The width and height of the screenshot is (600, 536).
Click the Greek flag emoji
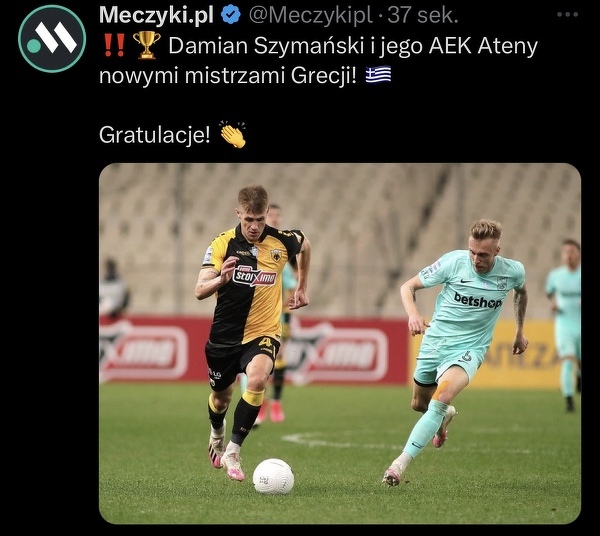click(378, 75)
